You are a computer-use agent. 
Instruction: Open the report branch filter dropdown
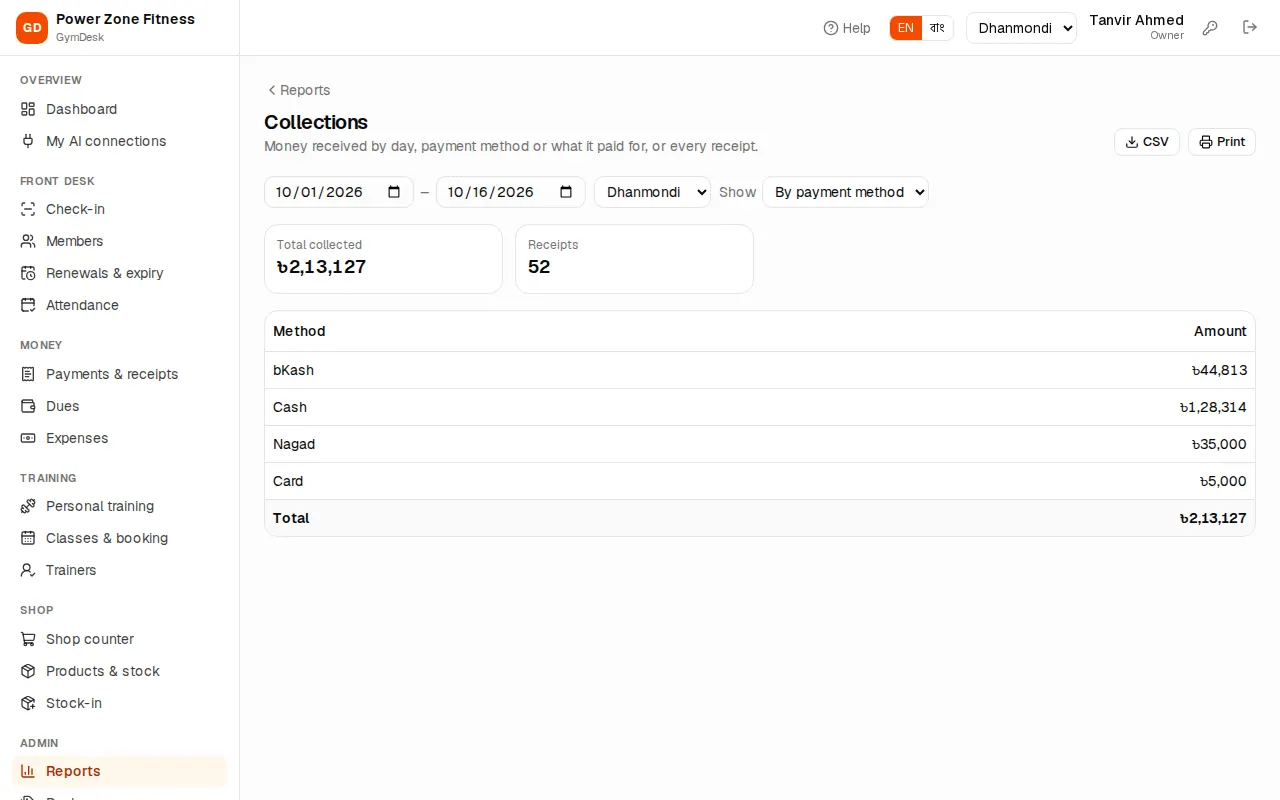(x=652, y=192)
